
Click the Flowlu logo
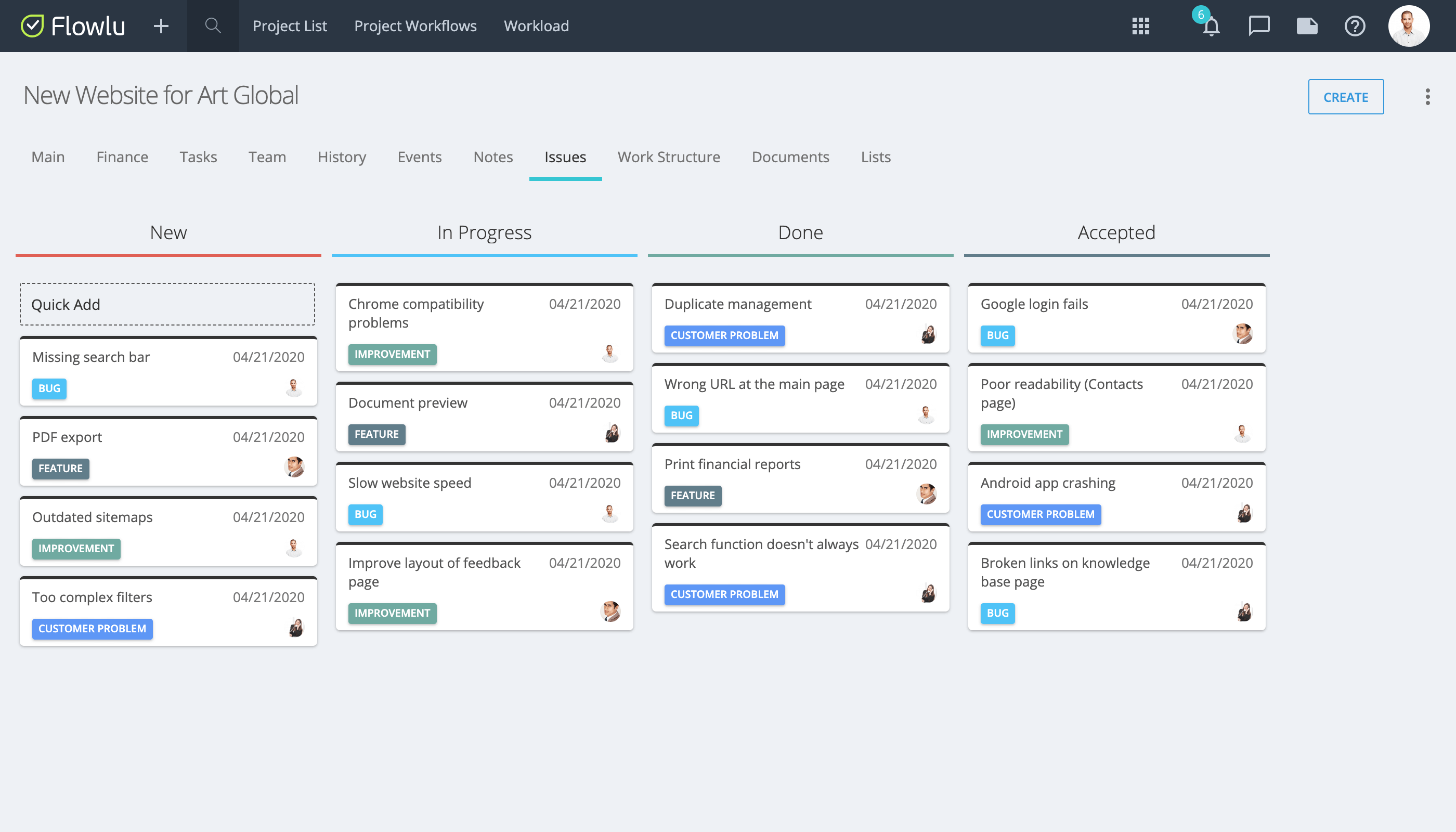[x=75, y=25]
